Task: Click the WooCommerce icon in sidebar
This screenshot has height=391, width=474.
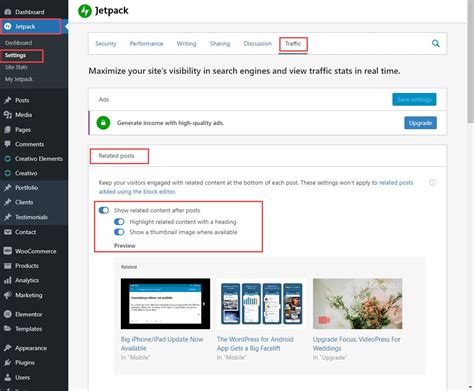Action: tap(7, 251)
